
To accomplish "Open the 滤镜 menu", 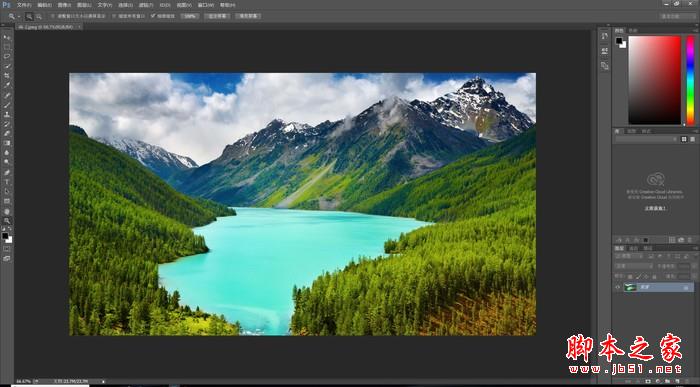I will click(146, 5).
